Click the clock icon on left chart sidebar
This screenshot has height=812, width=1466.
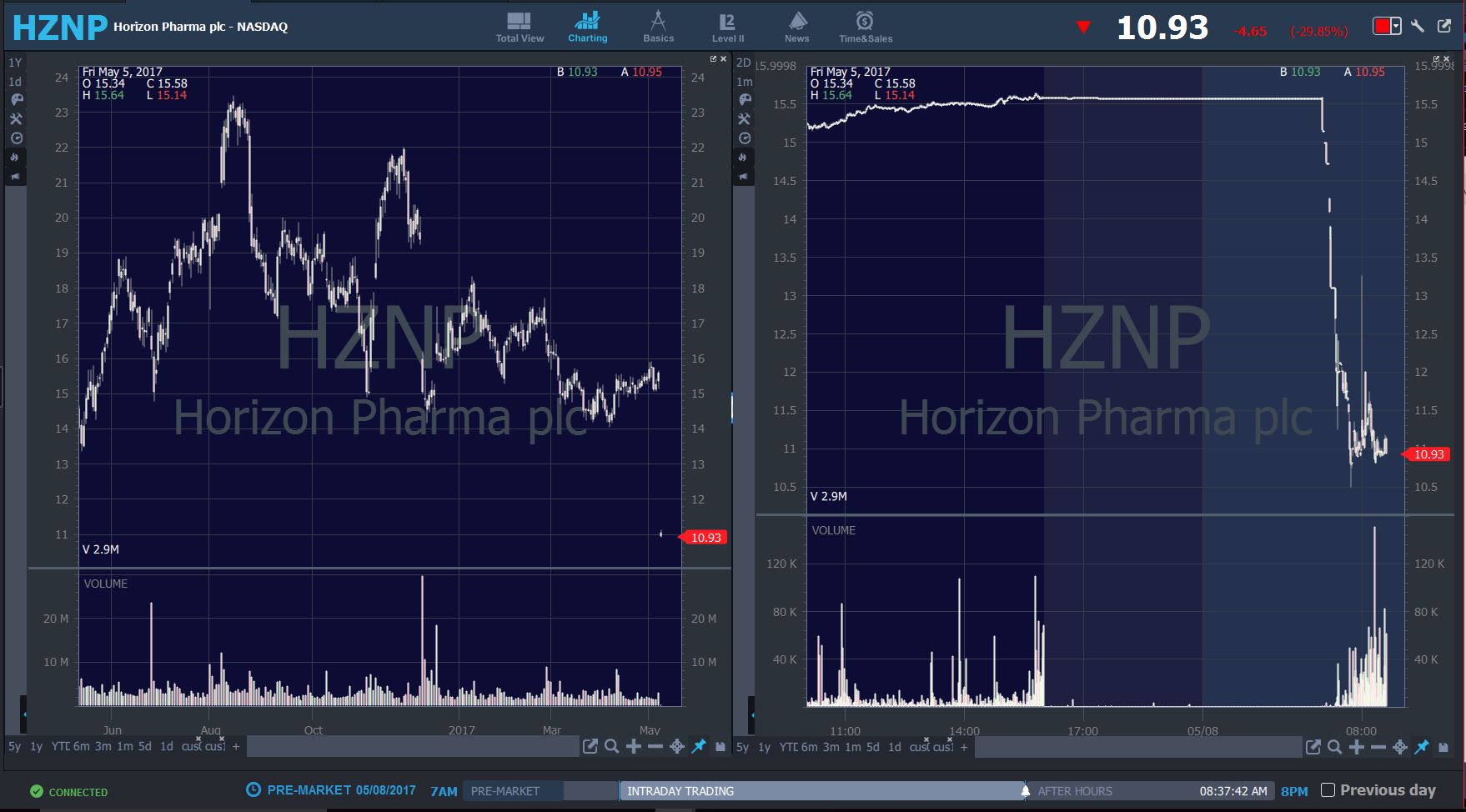16,138
